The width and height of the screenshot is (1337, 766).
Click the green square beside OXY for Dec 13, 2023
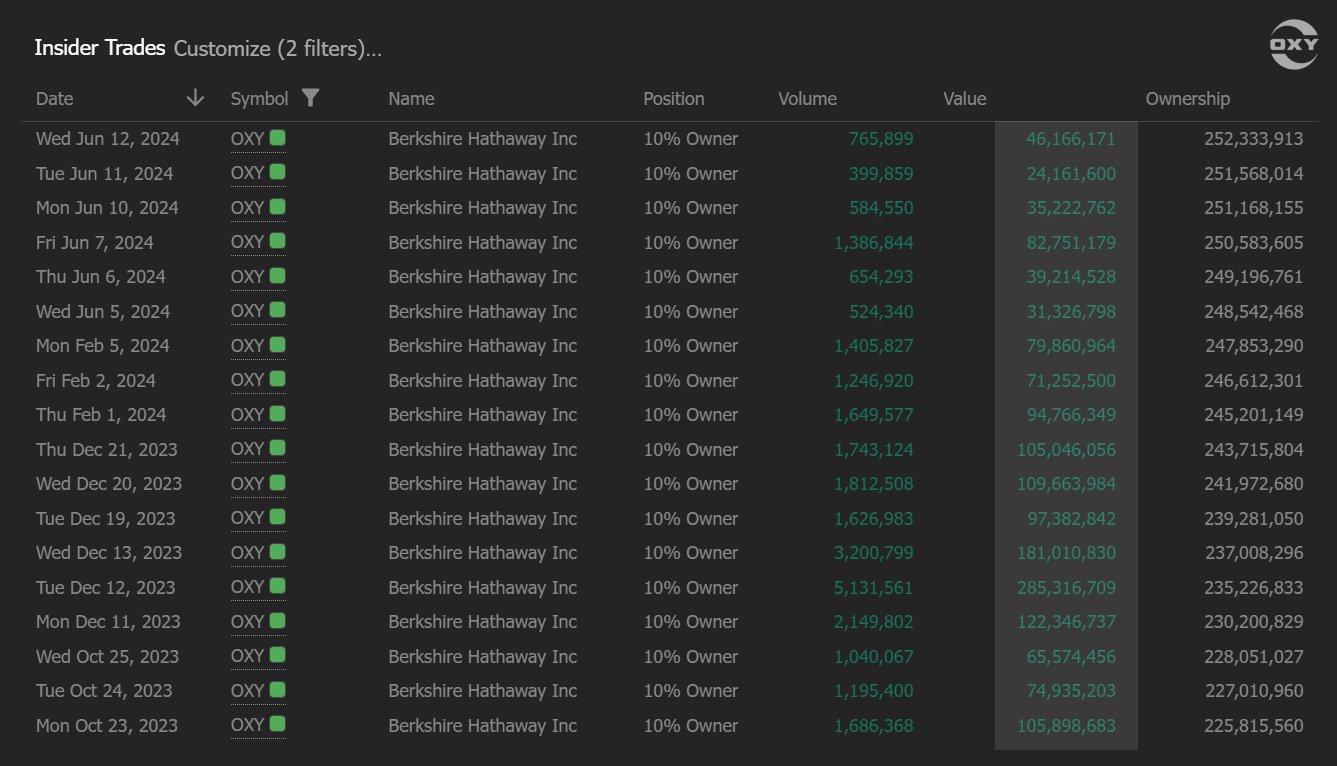coord(277,551)
